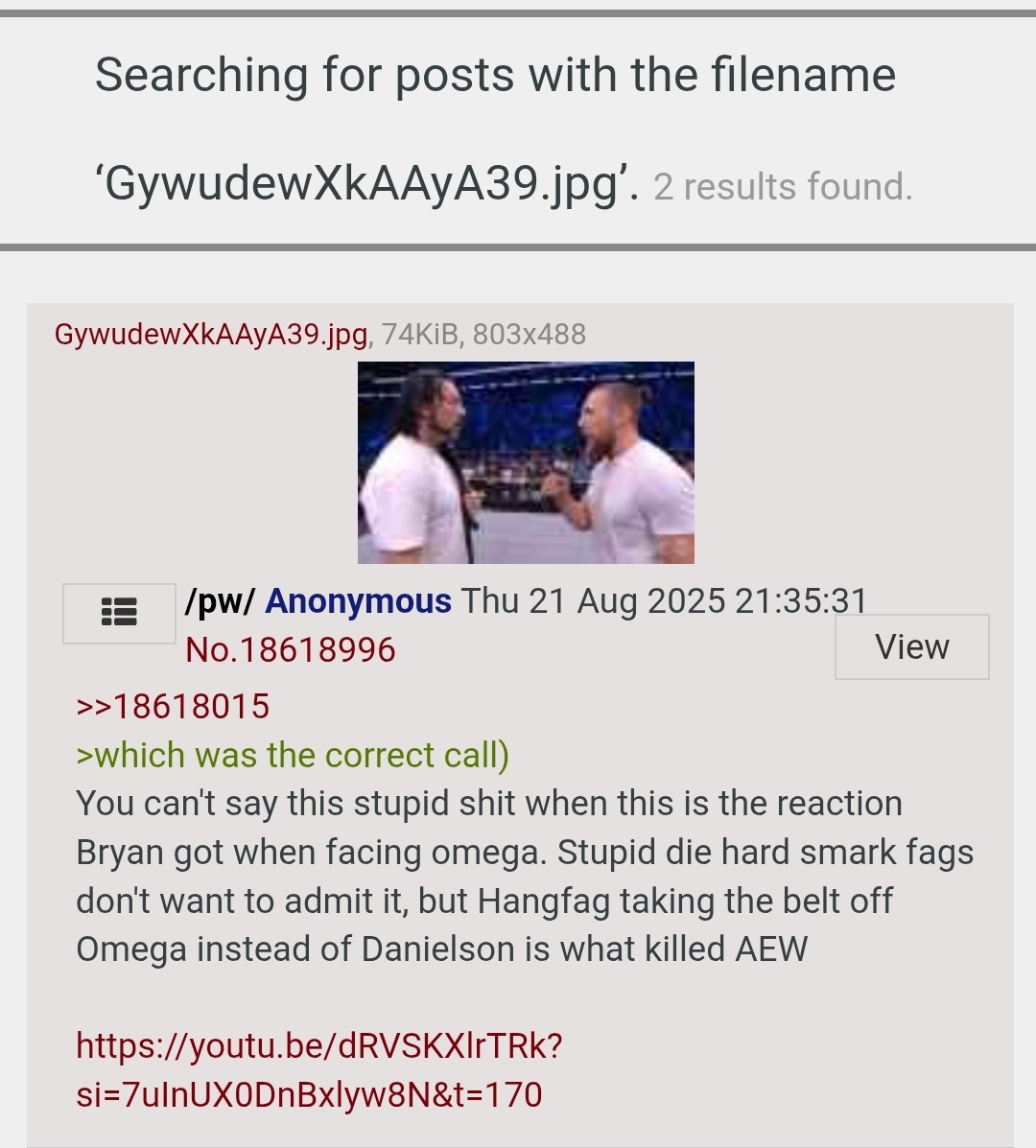The width and height of the screenshot is (1036, 1148).
Task: Click the line starting 'Bryan got when facing omega'
Action: pos(525,853)
